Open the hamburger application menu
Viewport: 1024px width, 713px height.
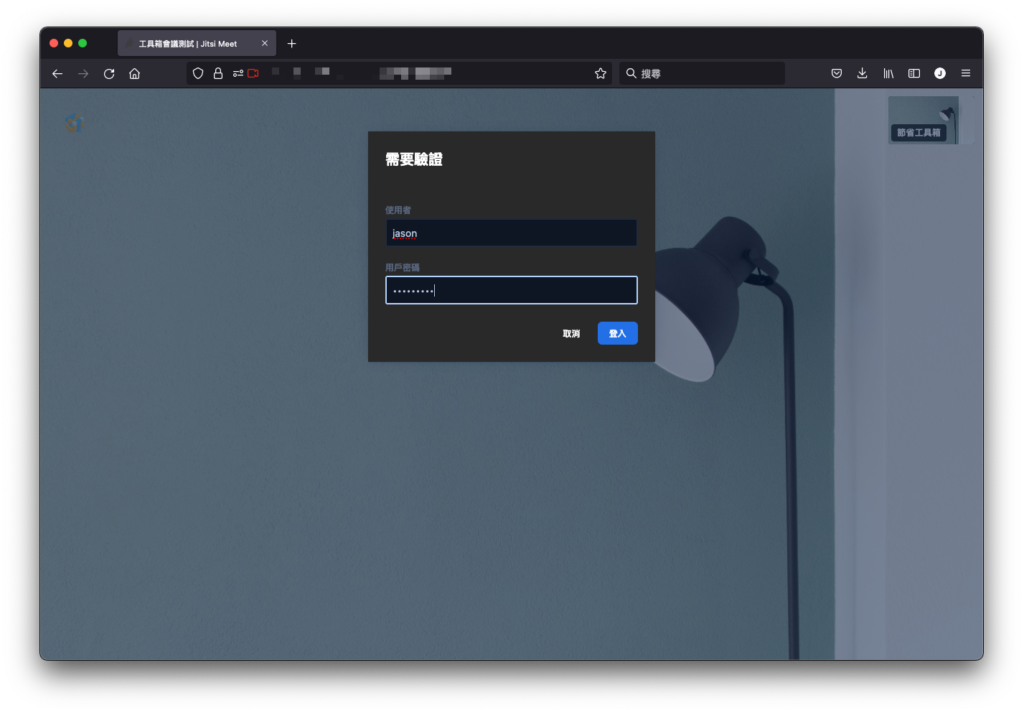(x=966, y=74)
